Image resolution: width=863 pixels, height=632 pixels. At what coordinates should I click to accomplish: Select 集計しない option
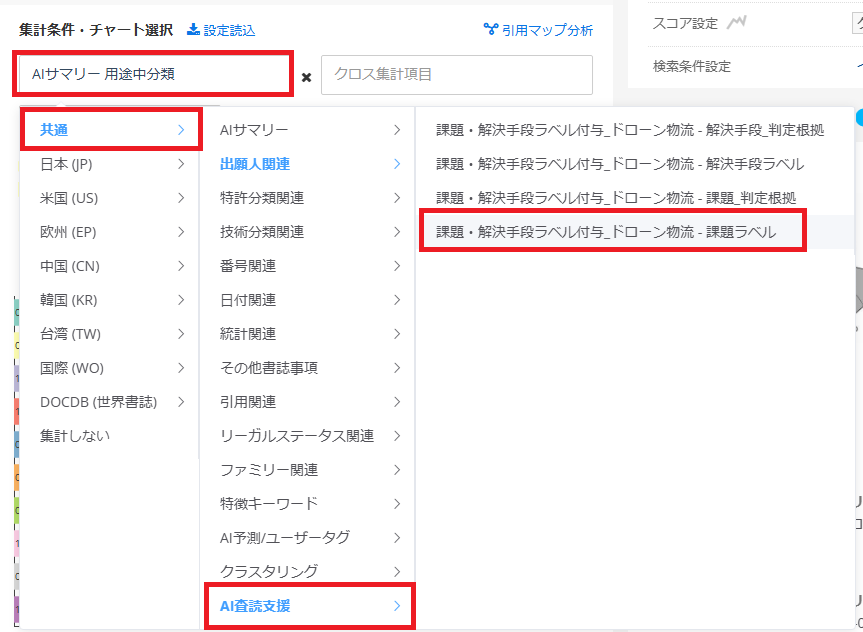(75, 436)
